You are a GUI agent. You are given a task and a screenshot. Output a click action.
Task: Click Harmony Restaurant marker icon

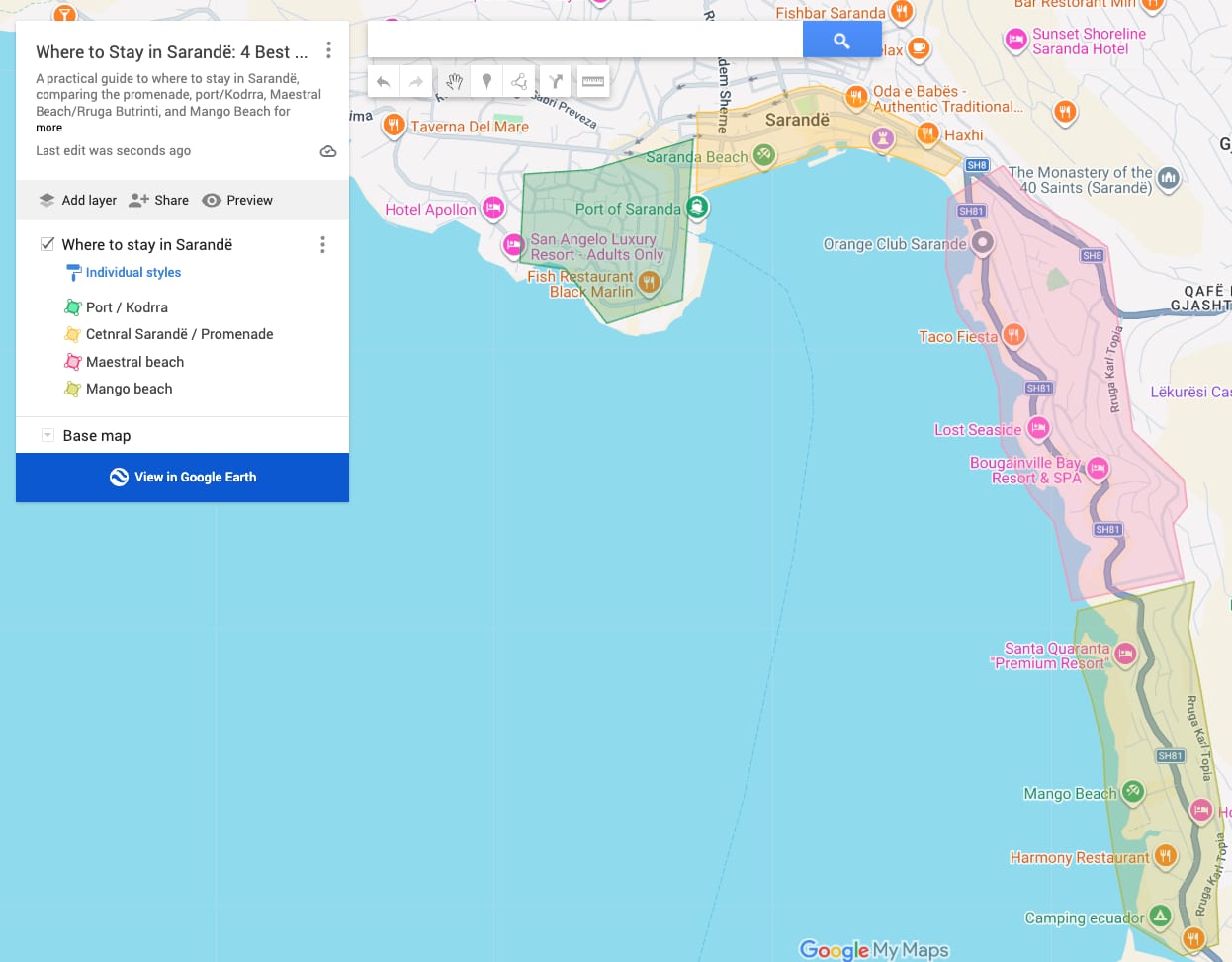click(x=1166, y=856)
